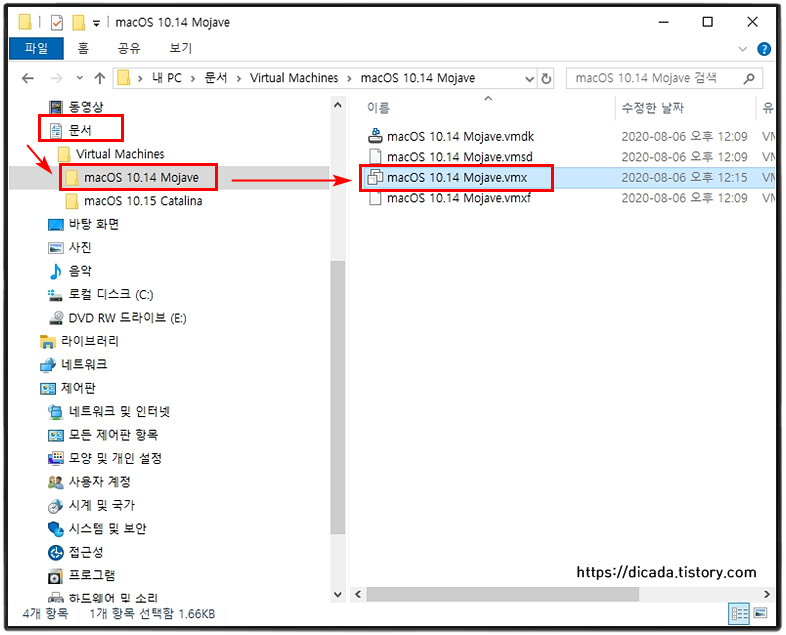Click Virtual Machines breadcrumb in address bar
Image resolution: width=786 pixels, height=635 pixels.
[x=294, y=78]
